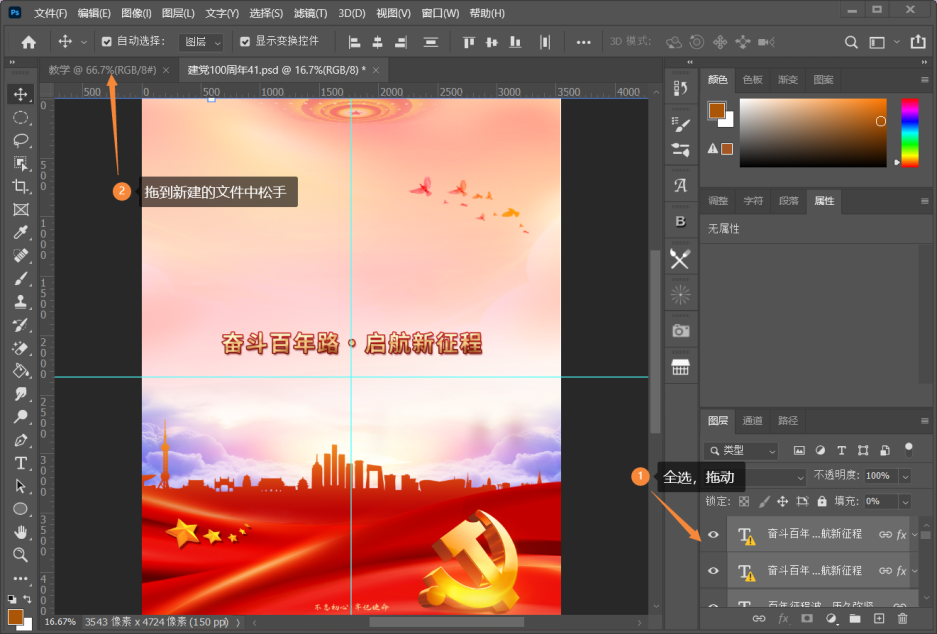This screenshot has height=634, width=937.
Task: Select the Crop tool
Action: click(x=20, y=186)
